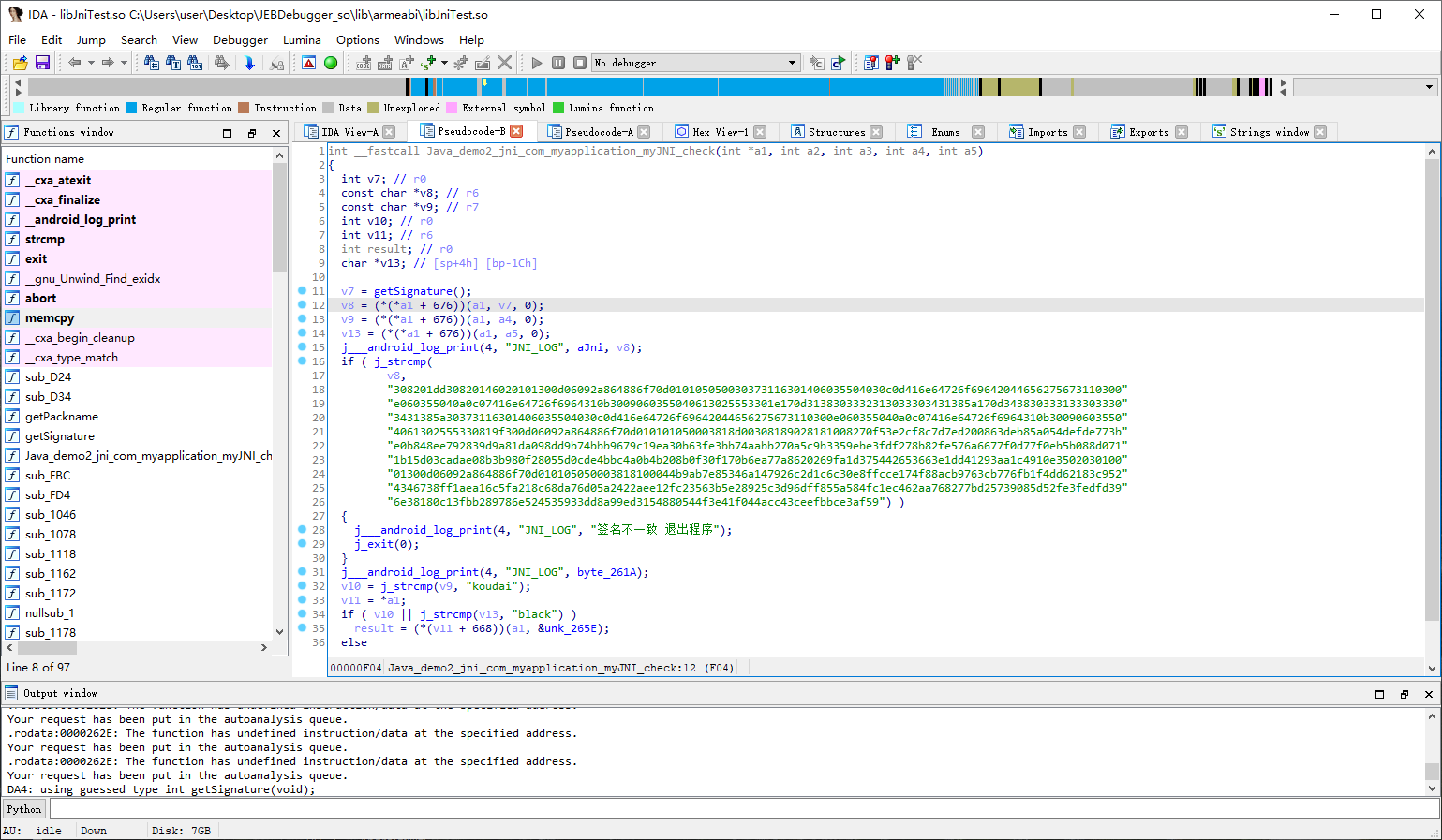Click the Regular function blue legend swatch

[131, 108]
